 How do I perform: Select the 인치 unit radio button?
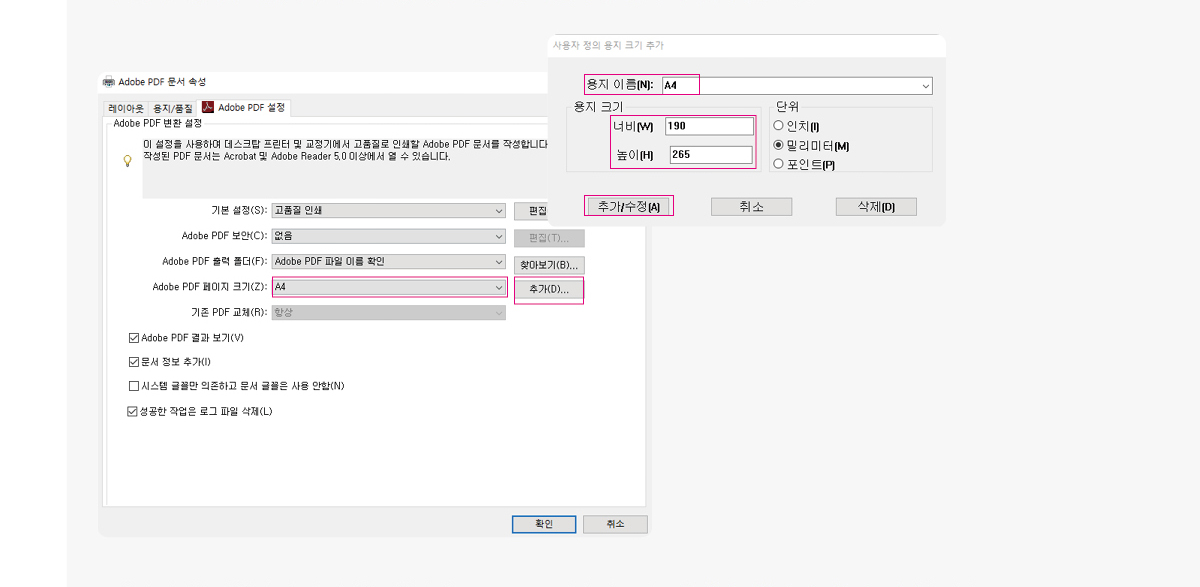pyautogui.click(x=779, y=126)
